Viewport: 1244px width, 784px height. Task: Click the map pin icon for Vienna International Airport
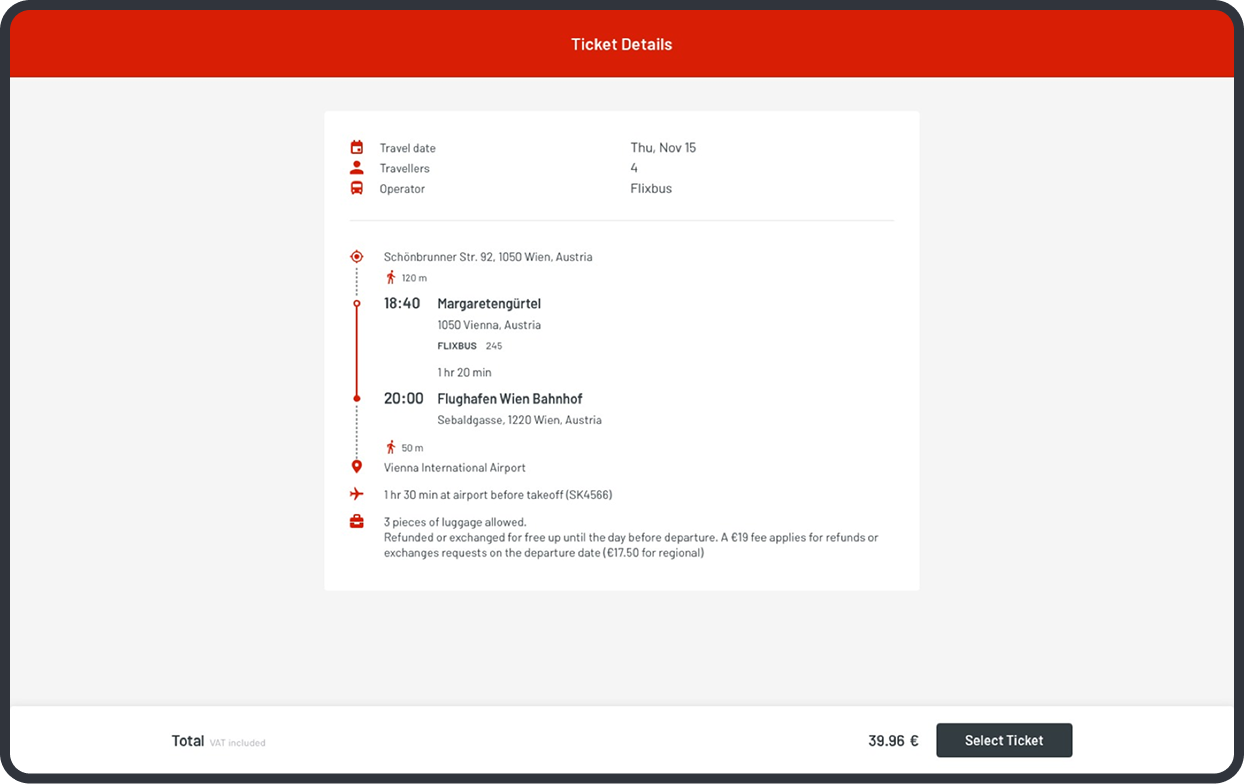coord(357,467)
